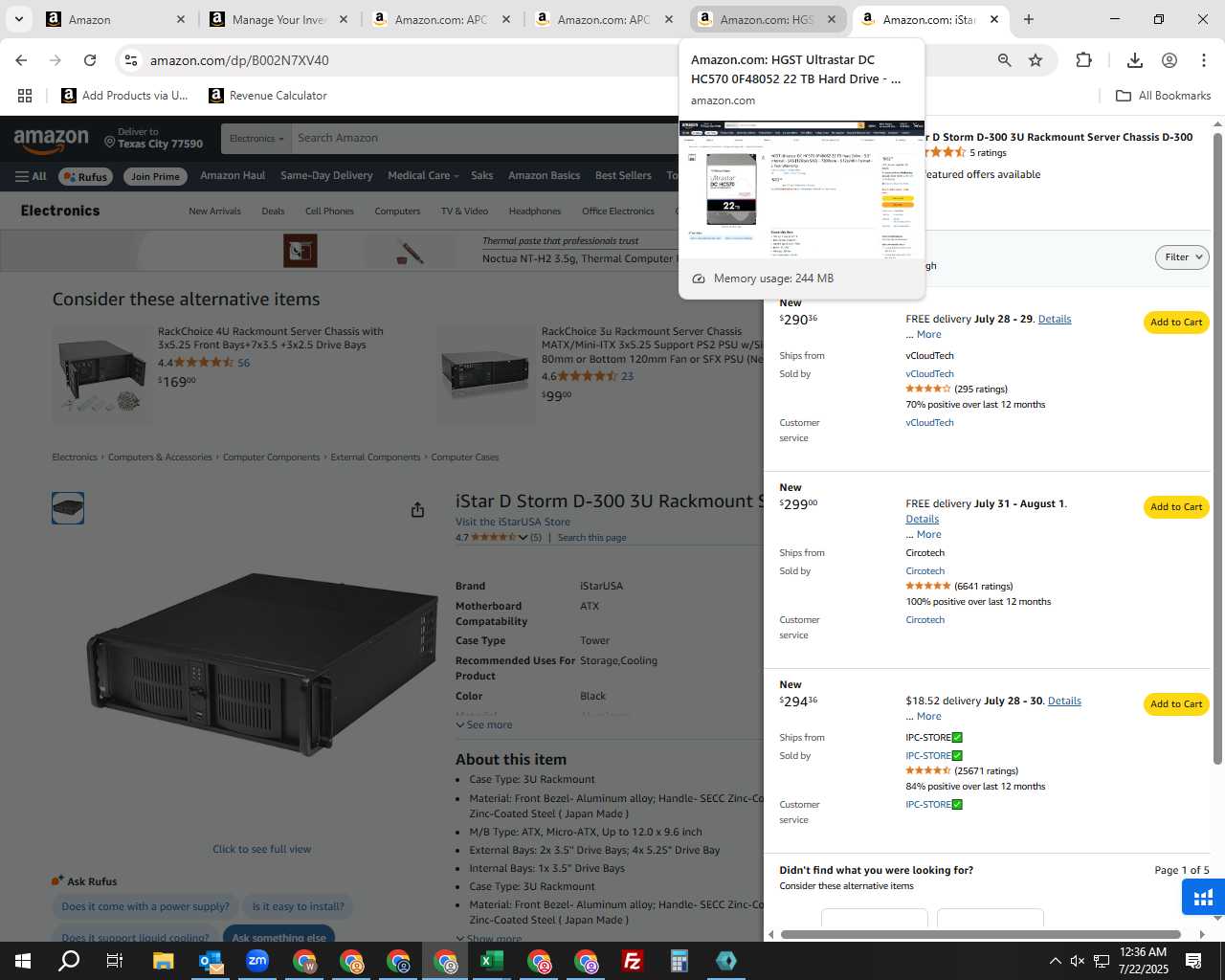Image resolution: width=1225 pixels, height=980 pixels.
Task: Expand See more product details
Action: point(484,725)
